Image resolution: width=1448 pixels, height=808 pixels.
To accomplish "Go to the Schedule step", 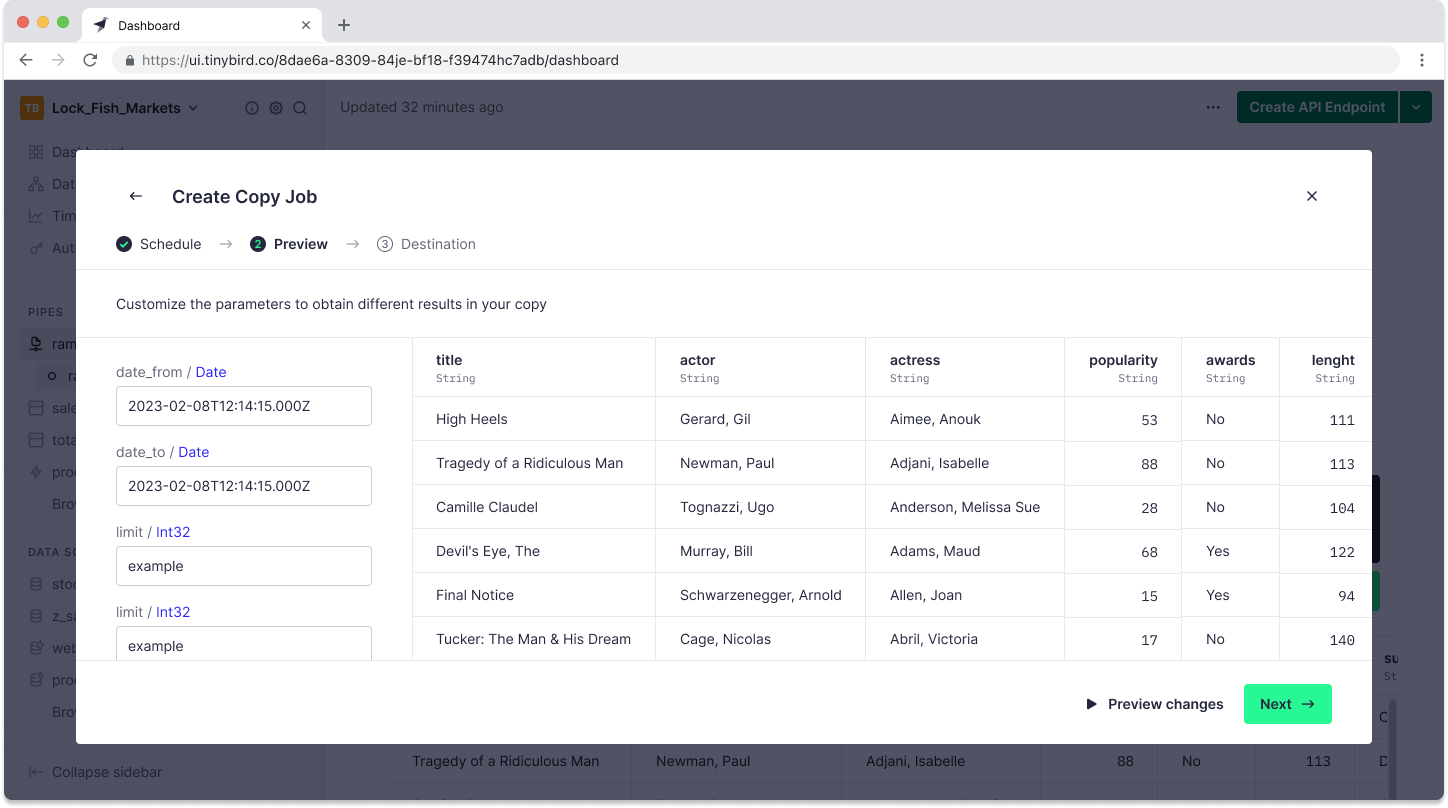I will coord(159,244).
